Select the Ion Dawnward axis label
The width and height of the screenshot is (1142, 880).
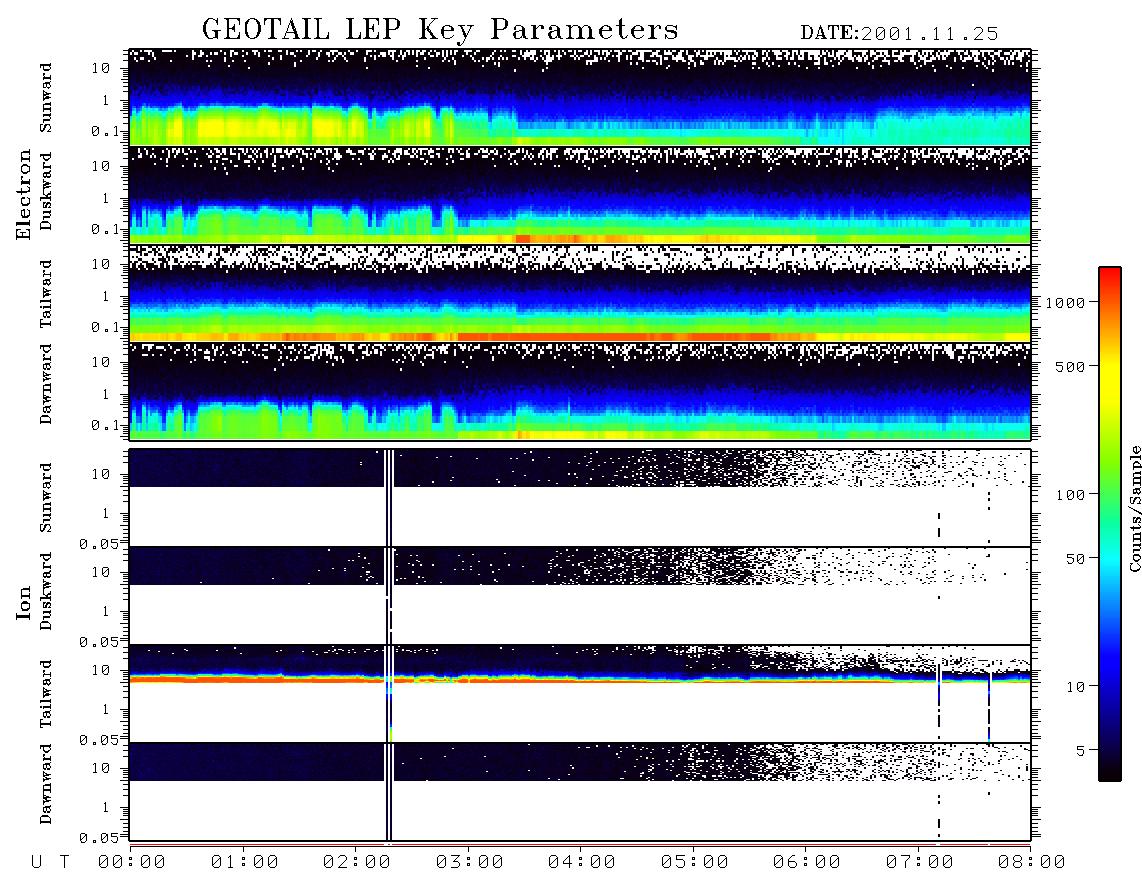click(46, 784)
